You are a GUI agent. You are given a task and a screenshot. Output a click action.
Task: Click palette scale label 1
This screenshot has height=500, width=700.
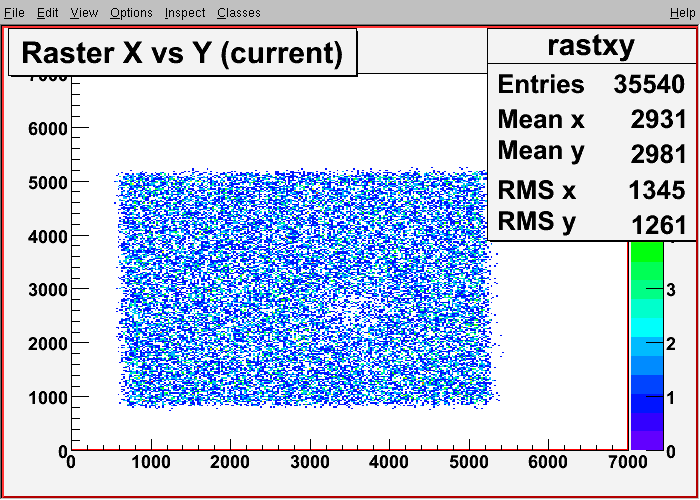[x=671, y=397]
